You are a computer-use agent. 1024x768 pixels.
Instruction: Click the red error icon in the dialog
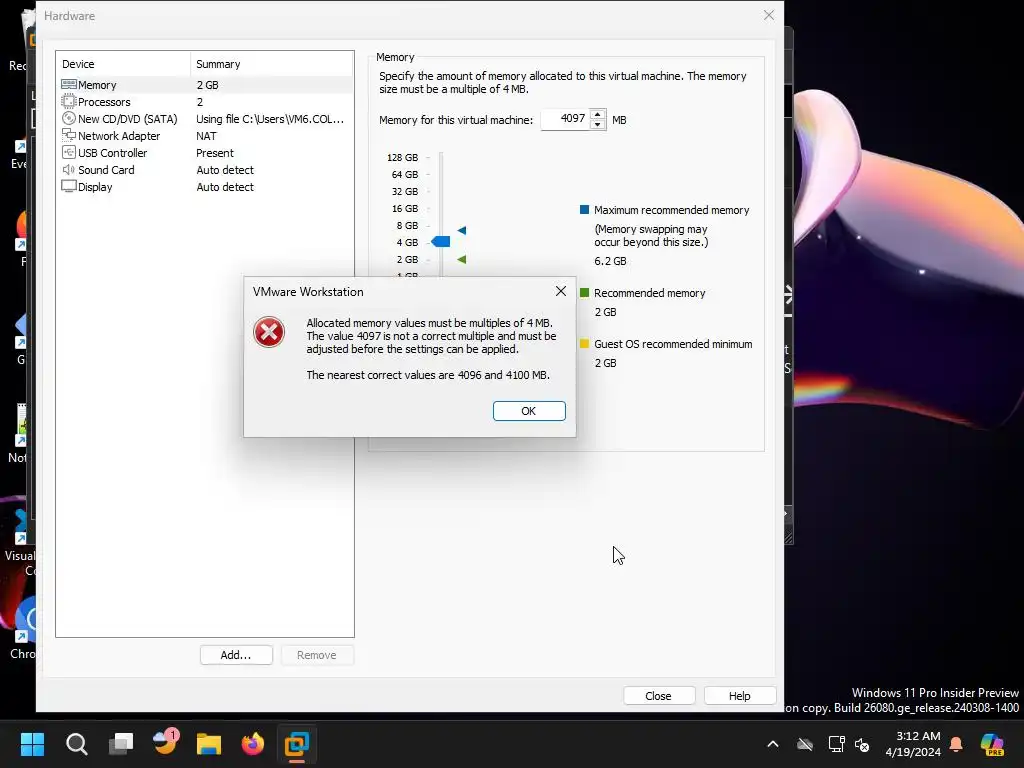269,332
